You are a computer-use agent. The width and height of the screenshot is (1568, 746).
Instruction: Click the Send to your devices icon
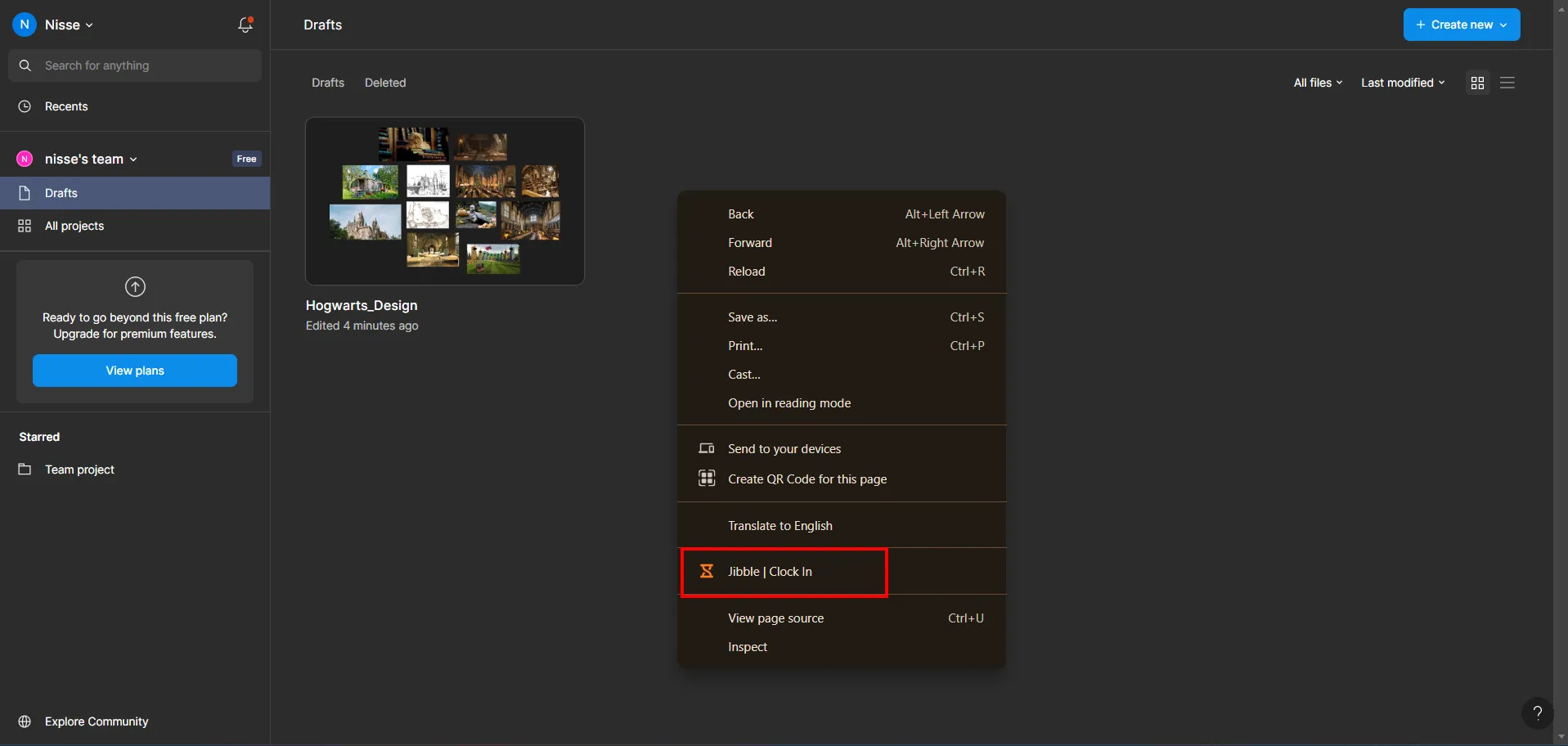tap(707, 448)
